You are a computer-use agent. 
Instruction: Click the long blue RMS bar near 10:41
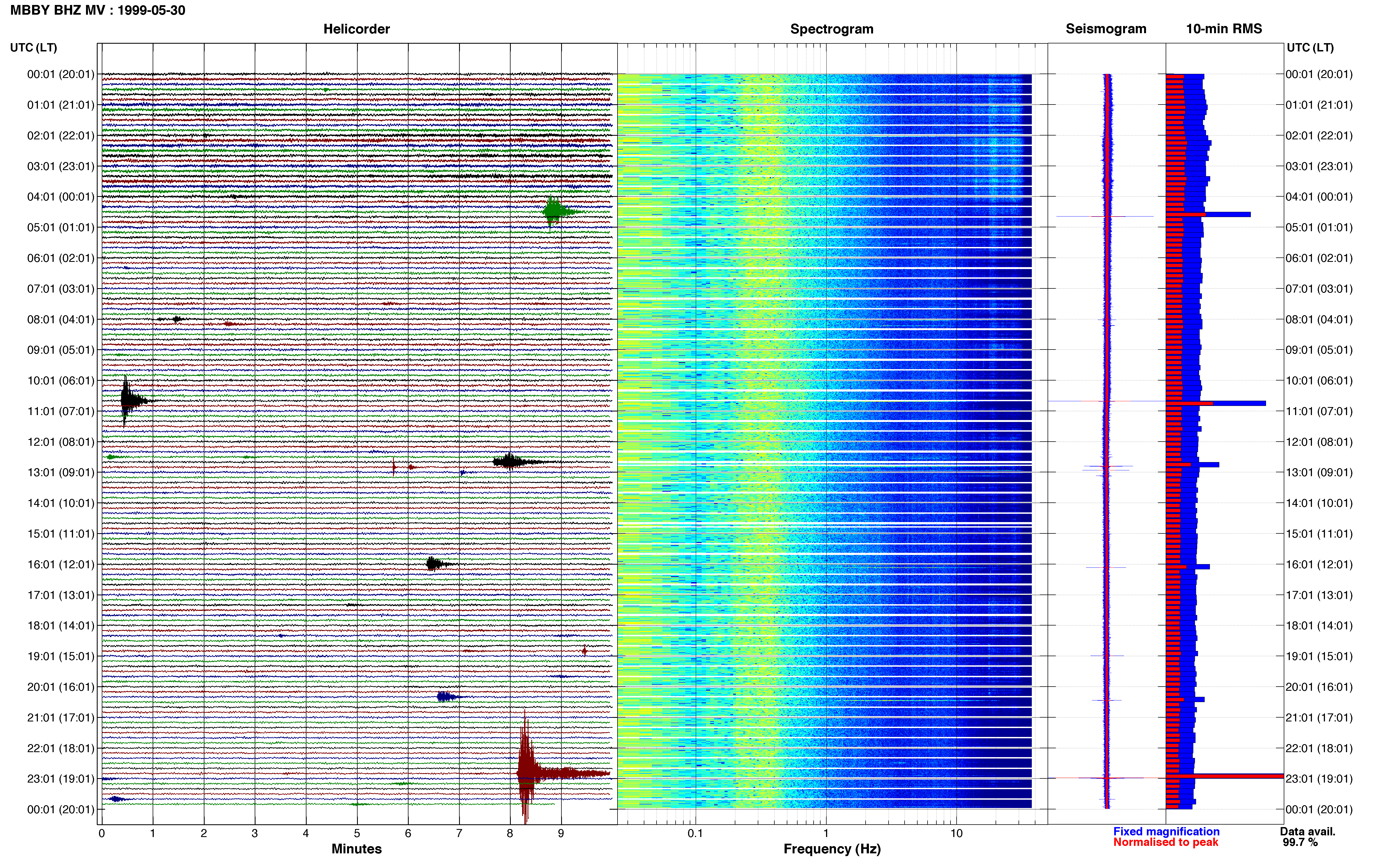coord(1216,403)
